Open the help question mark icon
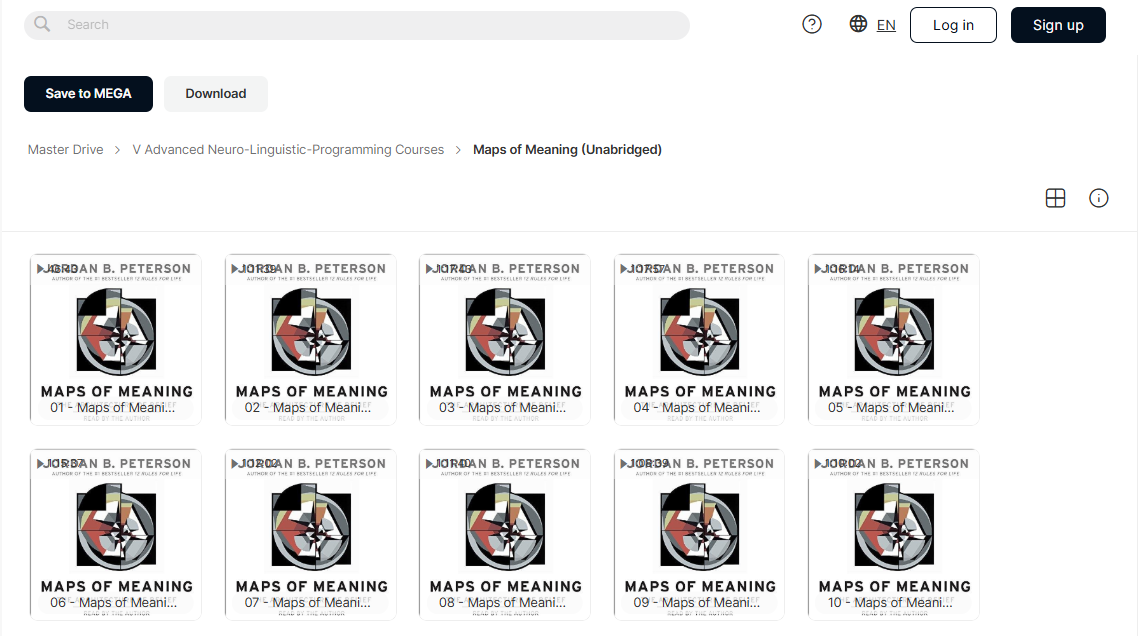 click(x=811, y=25)
